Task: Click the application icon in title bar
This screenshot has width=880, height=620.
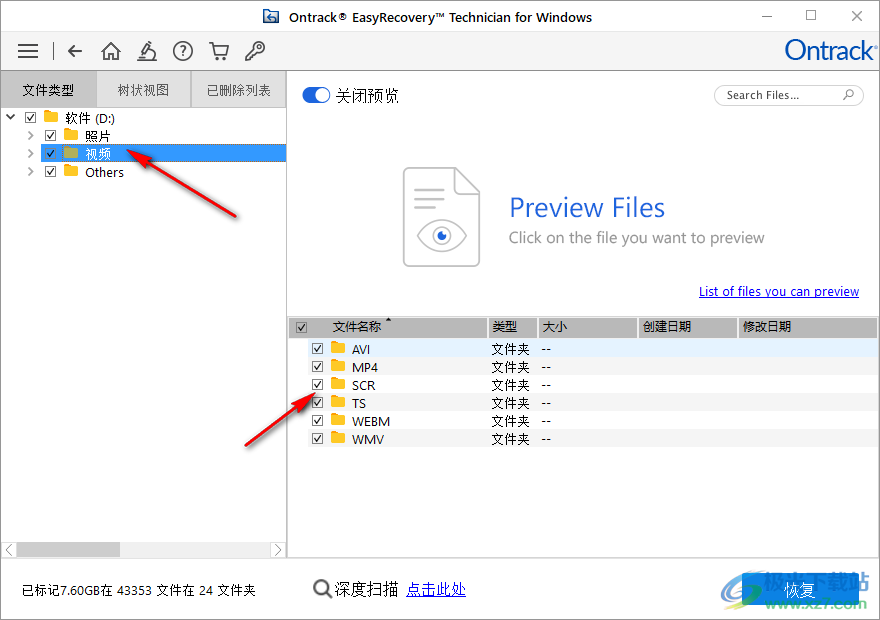Action: click(x=271, y=17)
